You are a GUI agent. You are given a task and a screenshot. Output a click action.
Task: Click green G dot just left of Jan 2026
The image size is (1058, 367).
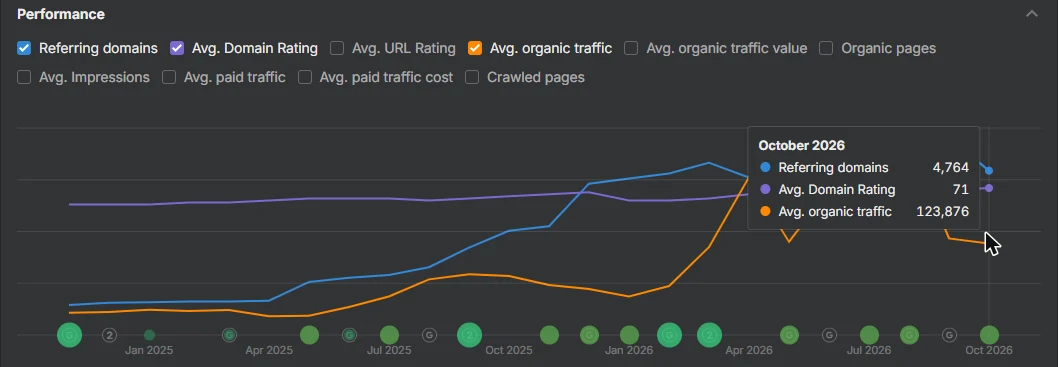pos(589,335)
